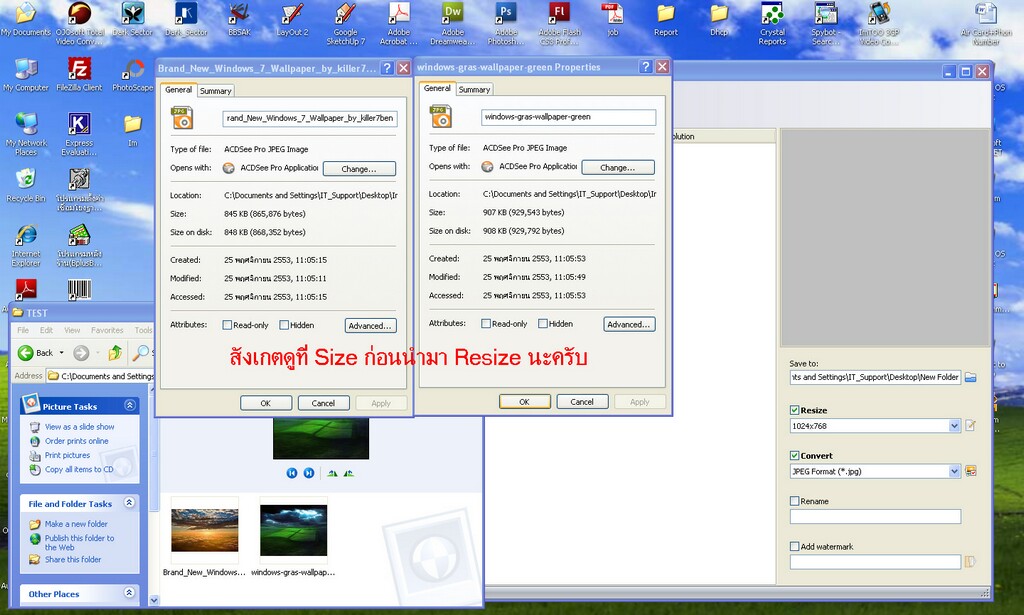Click the job PDF file on desktop

tap(613, 19)
